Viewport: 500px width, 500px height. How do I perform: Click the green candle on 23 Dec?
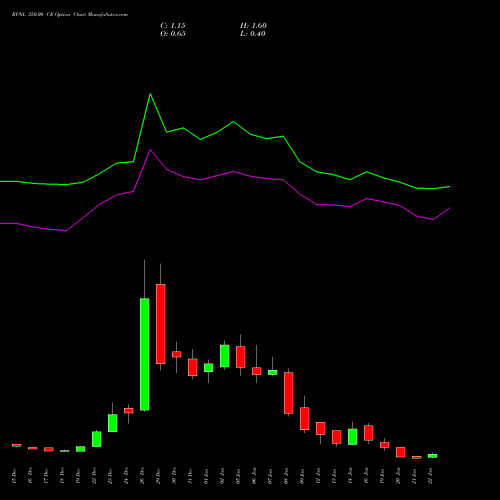[x=113, y=423]
